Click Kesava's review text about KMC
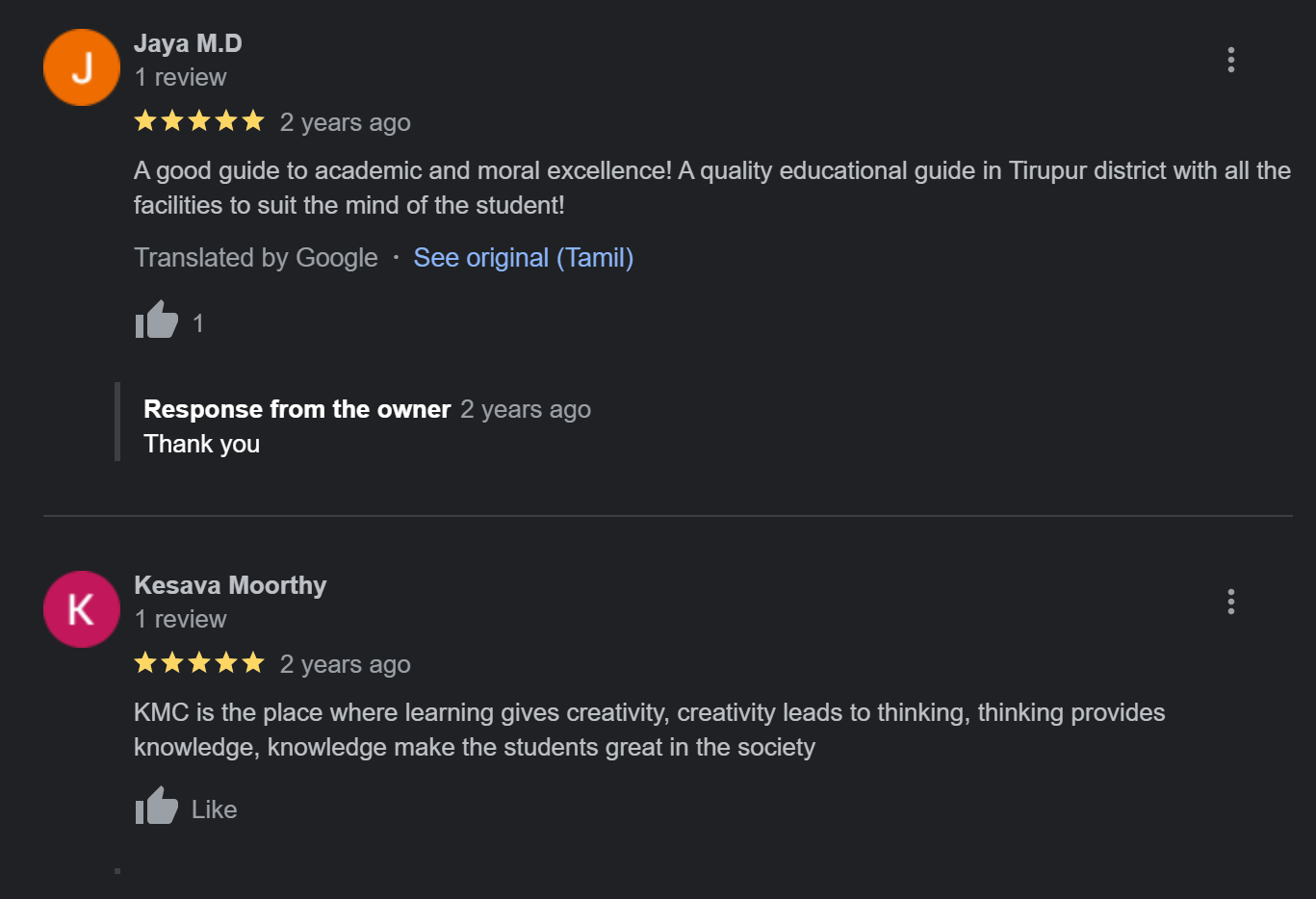Screen dimensions: 1316x899 click(650, 730)
